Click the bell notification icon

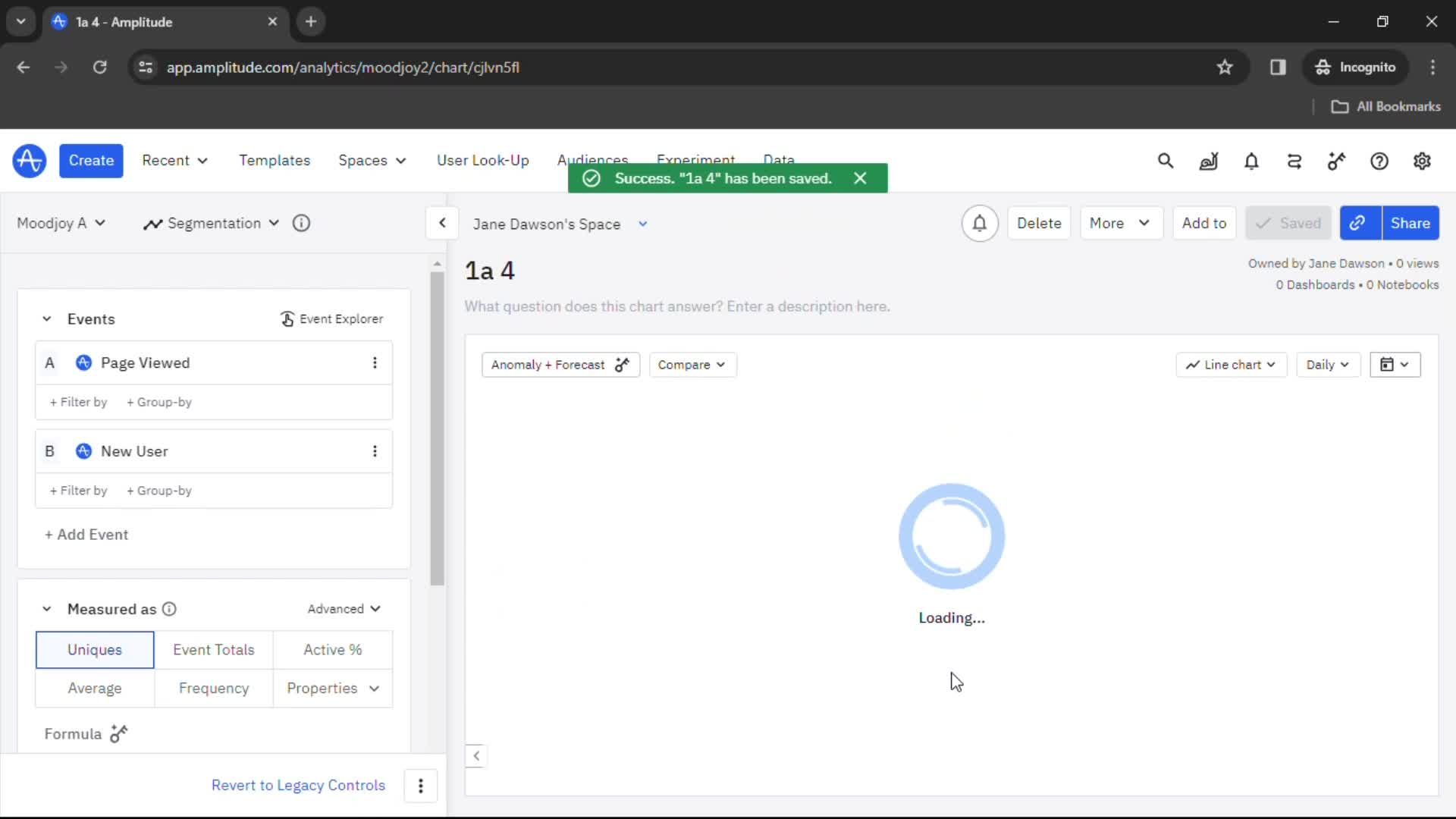click(x=978, y=223)
